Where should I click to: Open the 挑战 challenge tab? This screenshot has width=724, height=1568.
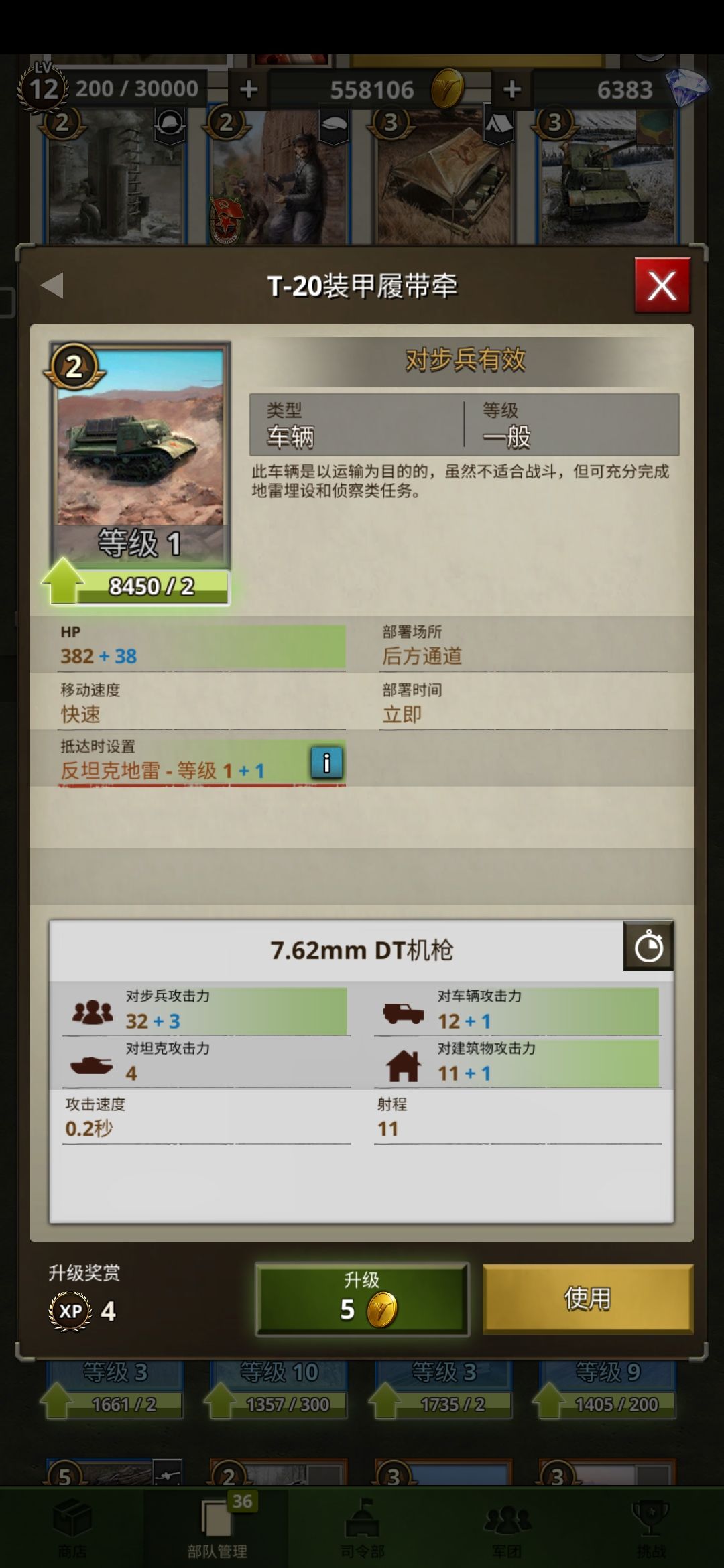pos(652,1524)
